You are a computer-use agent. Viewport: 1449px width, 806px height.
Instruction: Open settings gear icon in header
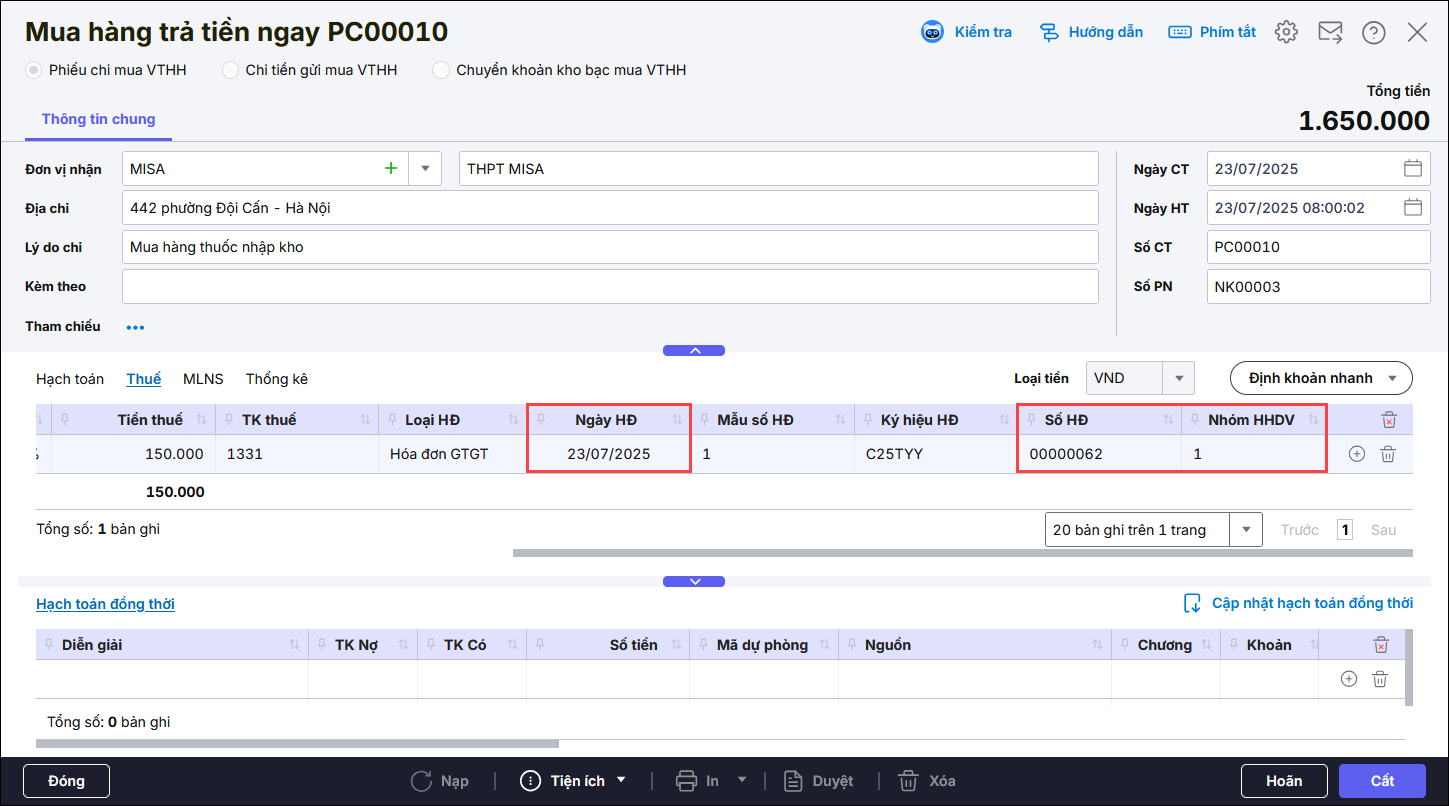pos(1286,32)
